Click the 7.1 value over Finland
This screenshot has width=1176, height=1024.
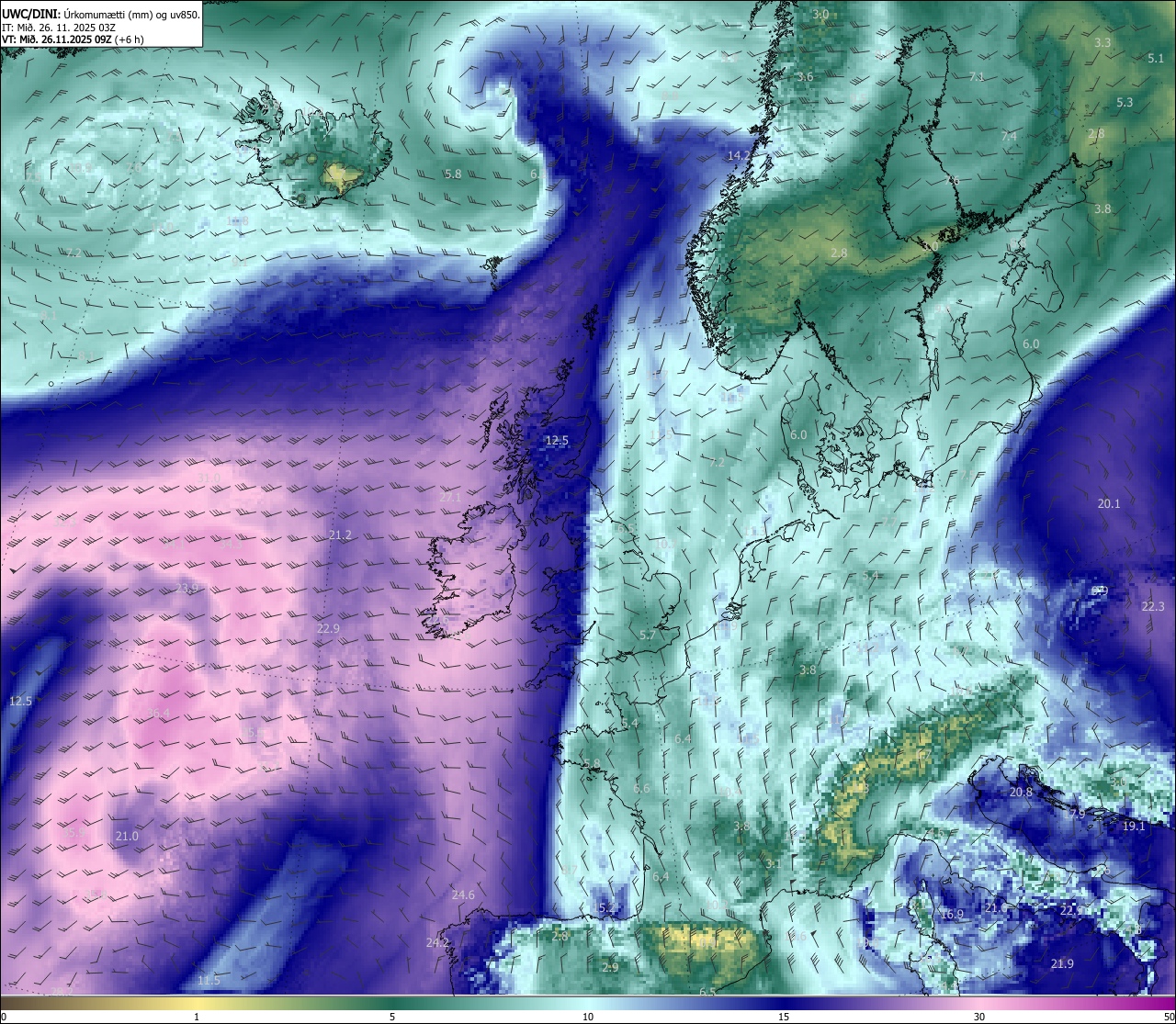click(977, 77)
